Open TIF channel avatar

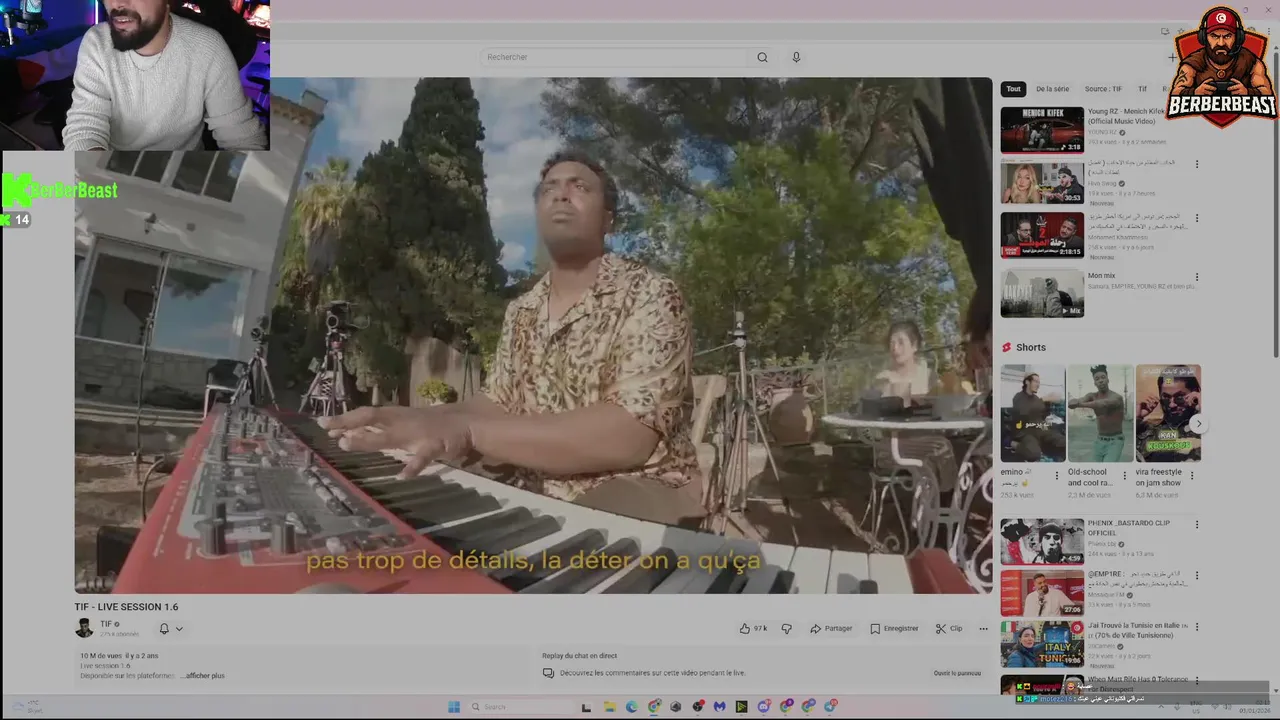(x=84, y=628)
